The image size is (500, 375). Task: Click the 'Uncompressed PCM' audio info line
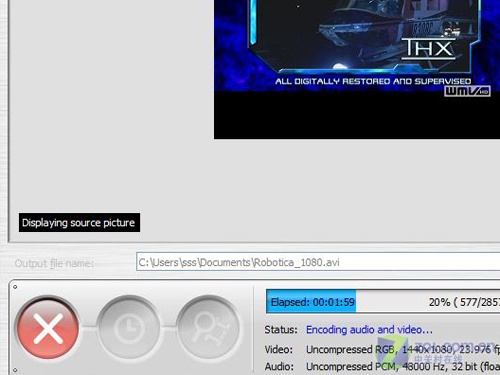403,367
